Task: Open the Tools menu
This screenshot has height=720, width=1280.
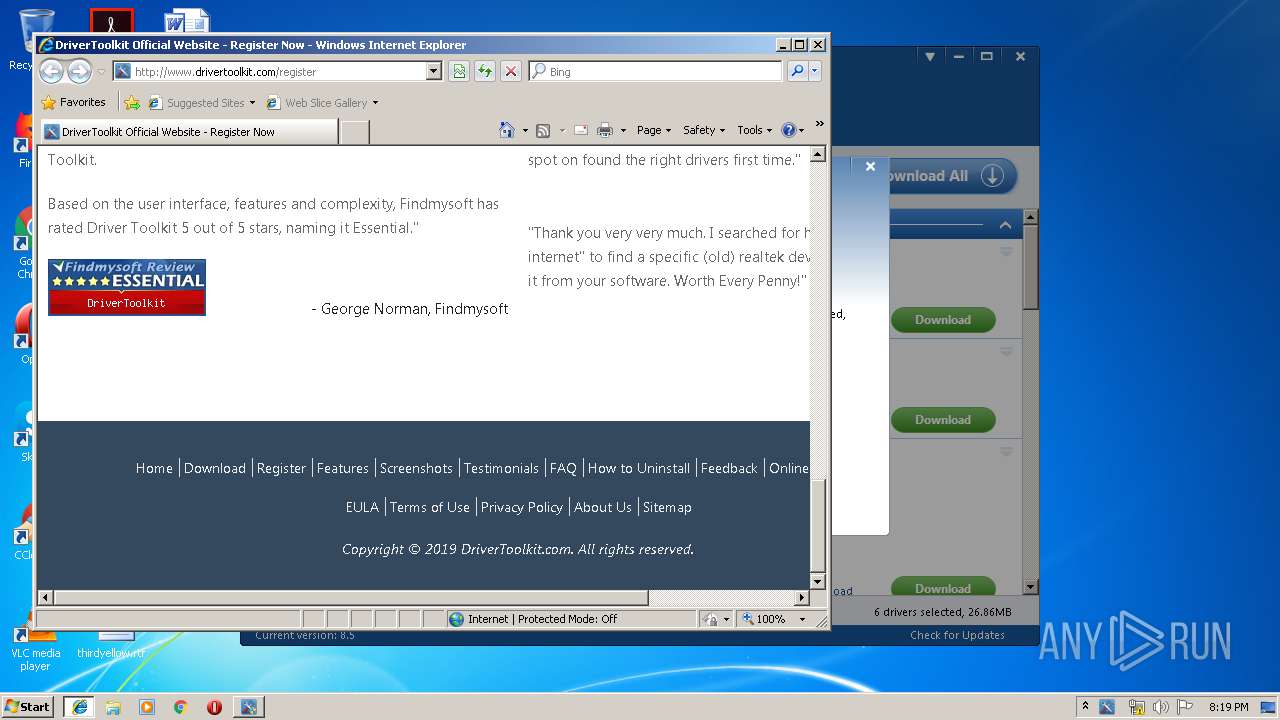Action: point(755,130)
